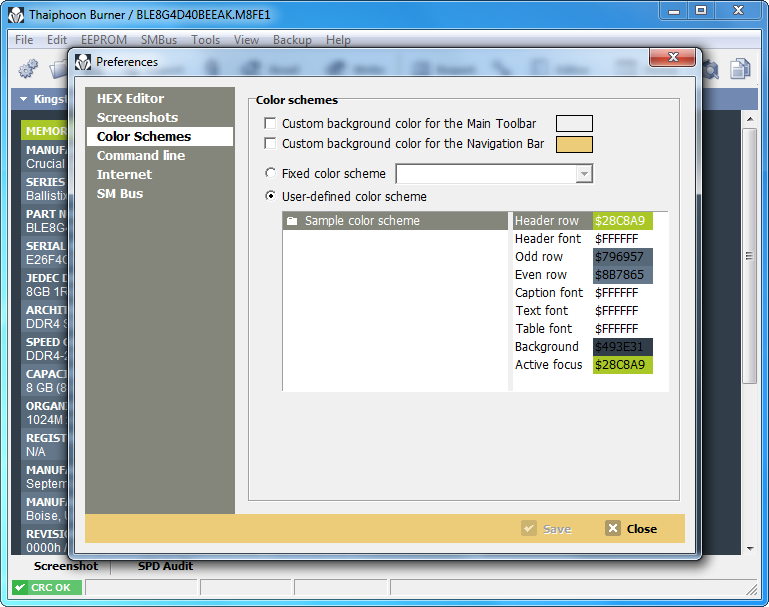Click Header row color value $28C8A9
Viewport: 769px width, 607px height.
click(x=622, y=221)
